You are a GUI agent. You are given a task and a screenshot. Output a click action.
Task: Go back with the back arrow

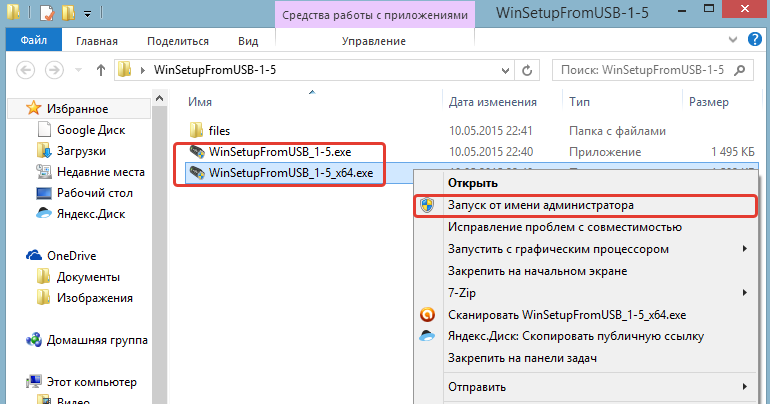[26, 70]
